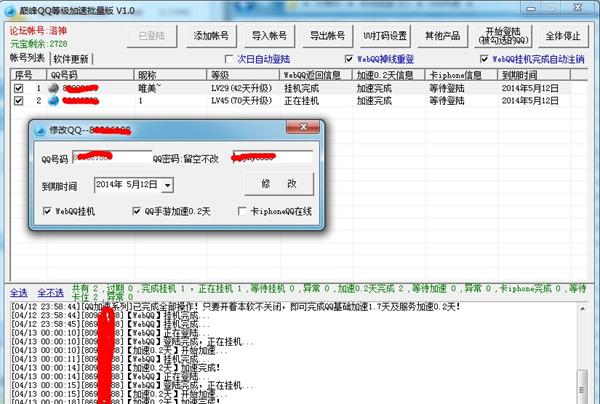Switch to the 帐号列表 tab
600x404 pixels.
point(27,58)
